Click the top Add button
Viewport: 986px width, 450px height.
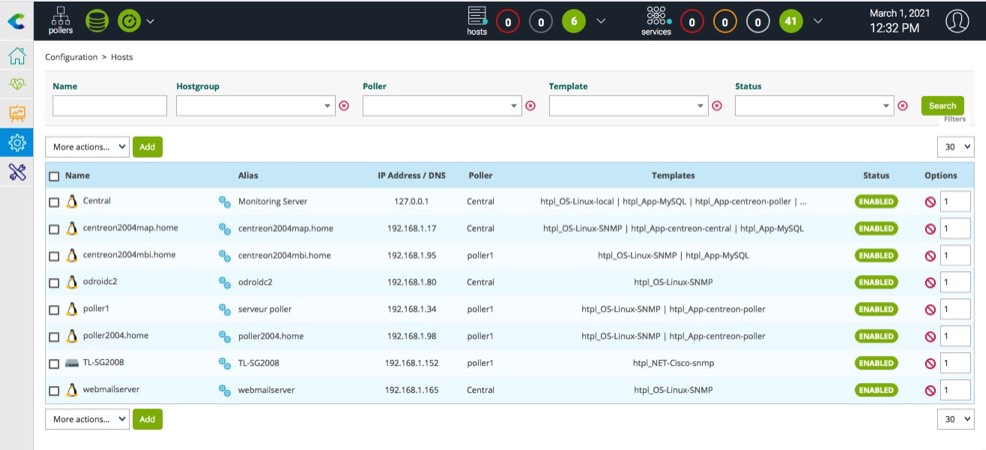[147, 147]
